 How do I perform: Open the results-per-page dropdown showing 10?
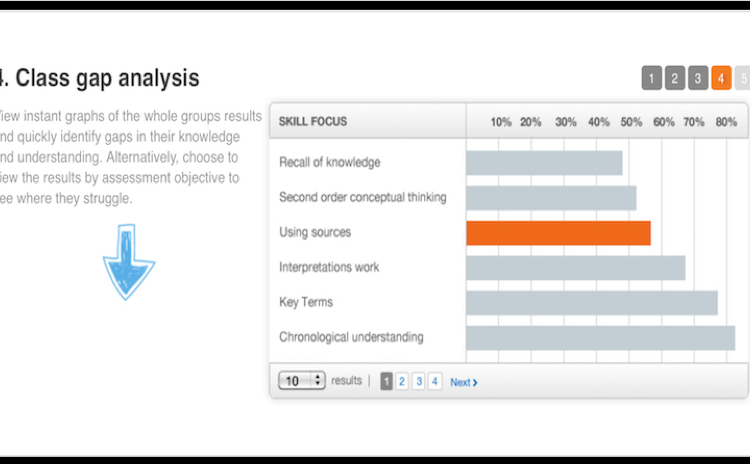pyautogui.click(x=302, y=381)
